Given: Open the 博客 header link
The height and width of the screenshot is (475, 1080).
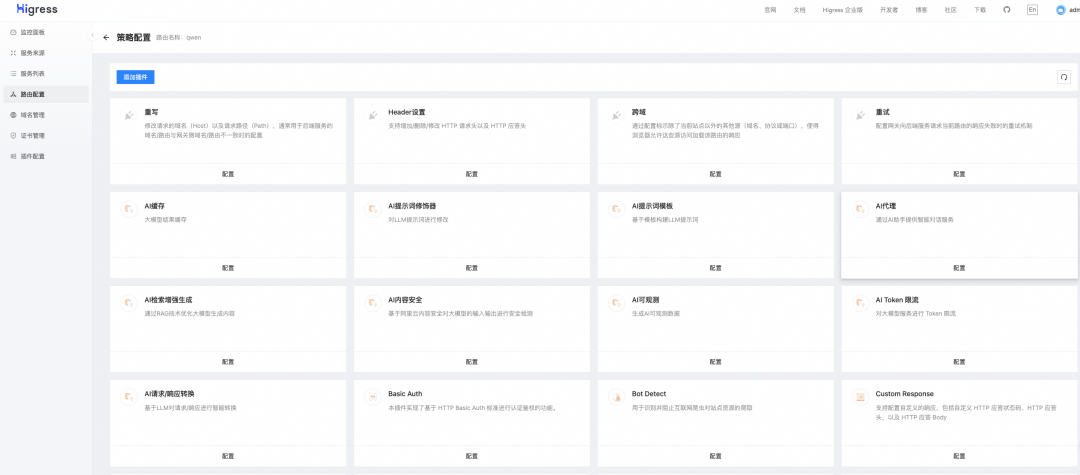Looking at the screenshot, I should 921,10.
